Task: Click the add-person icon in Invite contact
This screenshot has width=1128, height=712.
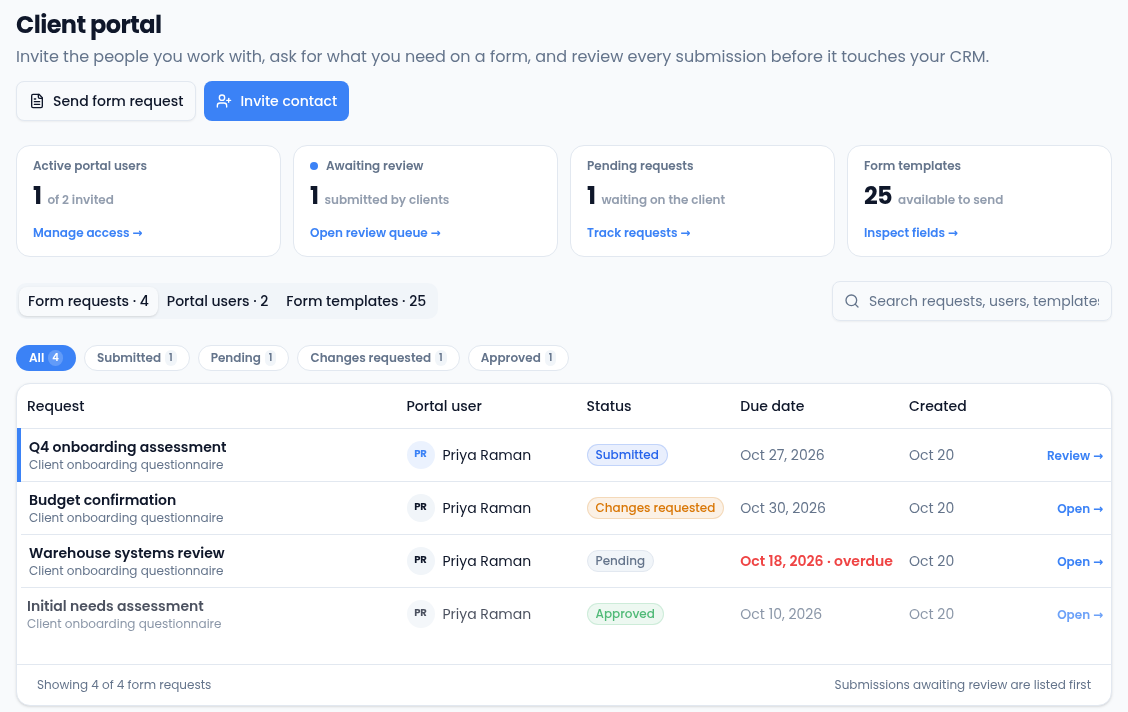Action: [x=224, y=101]
